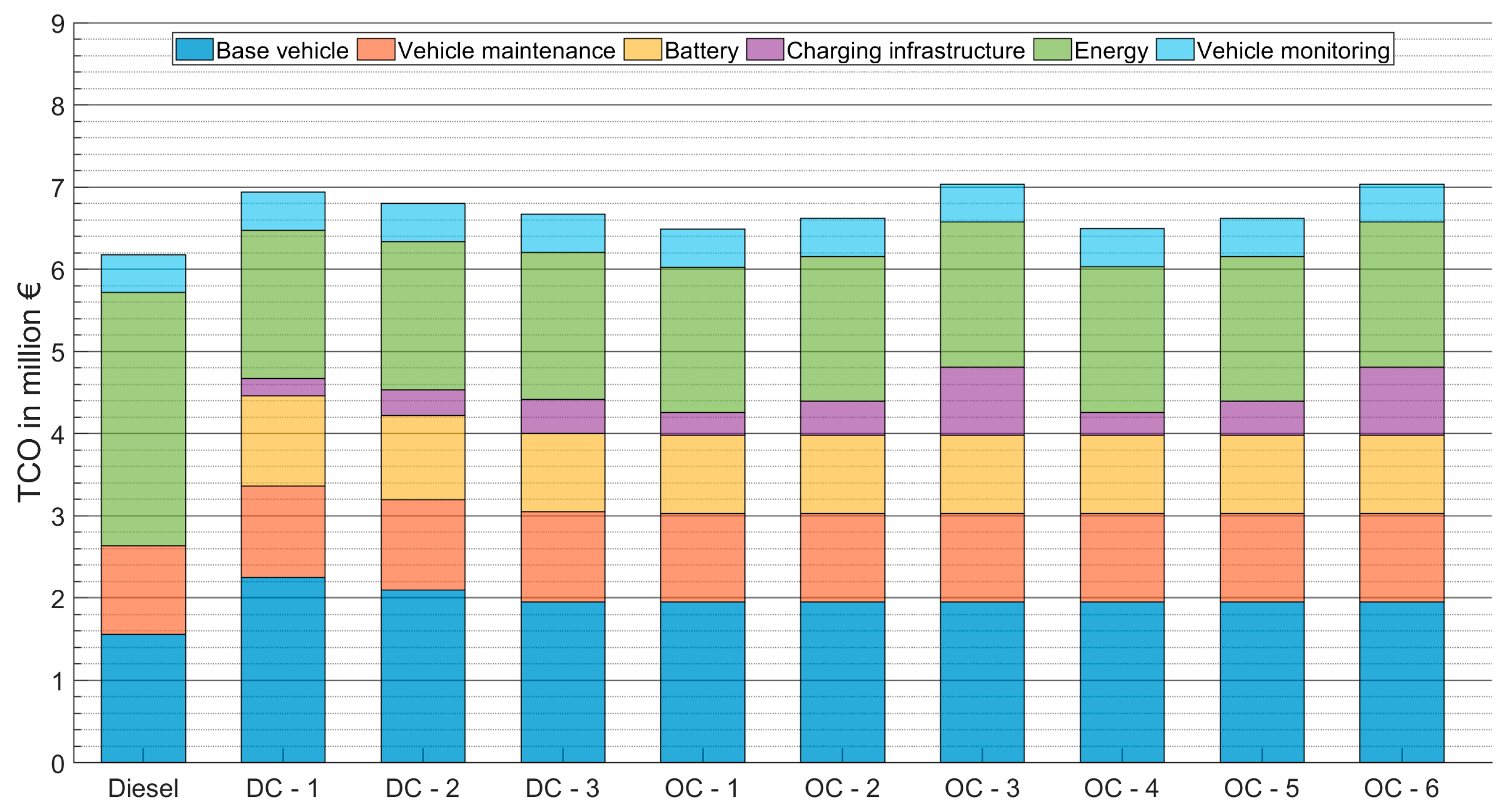
Task: Select the OC - 6 axis label
Action: point(1401,789)
